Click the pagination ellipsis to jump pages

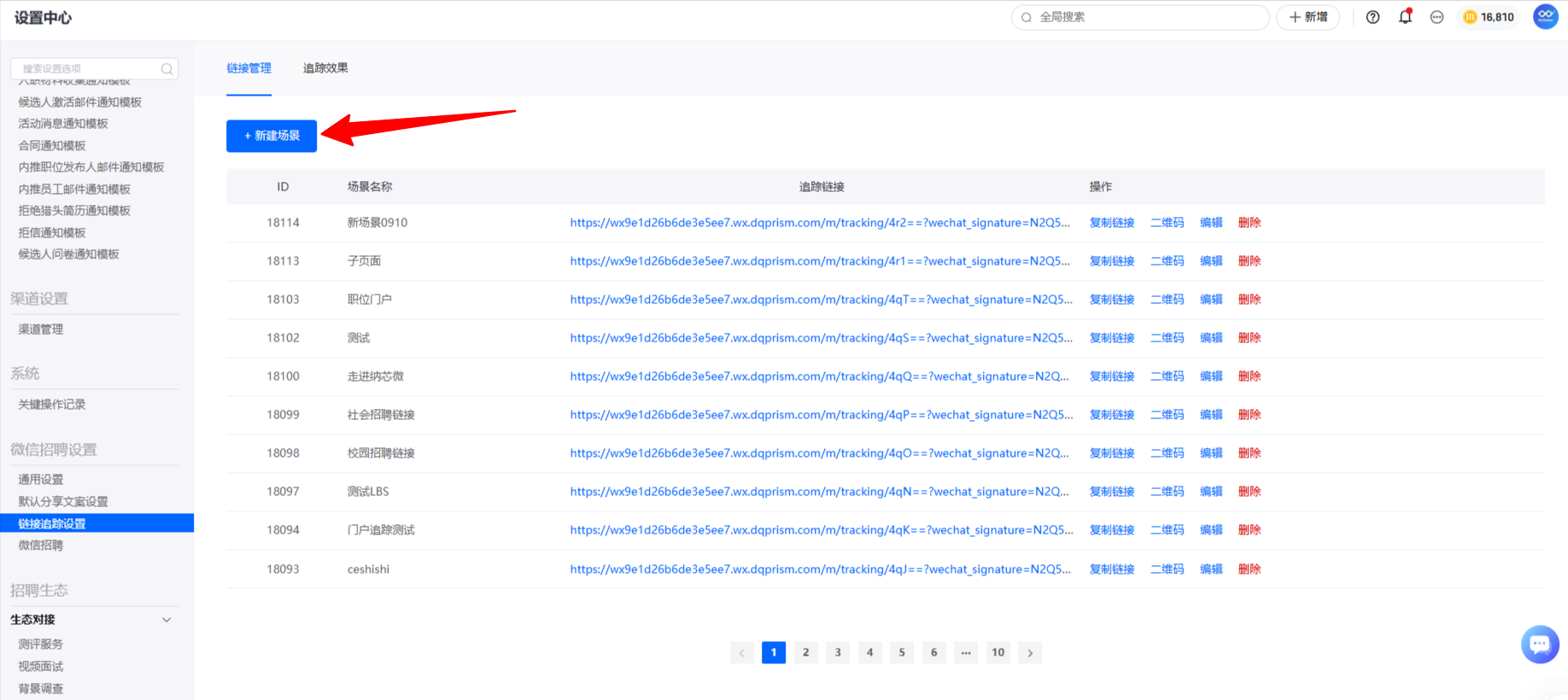[966, 653]
